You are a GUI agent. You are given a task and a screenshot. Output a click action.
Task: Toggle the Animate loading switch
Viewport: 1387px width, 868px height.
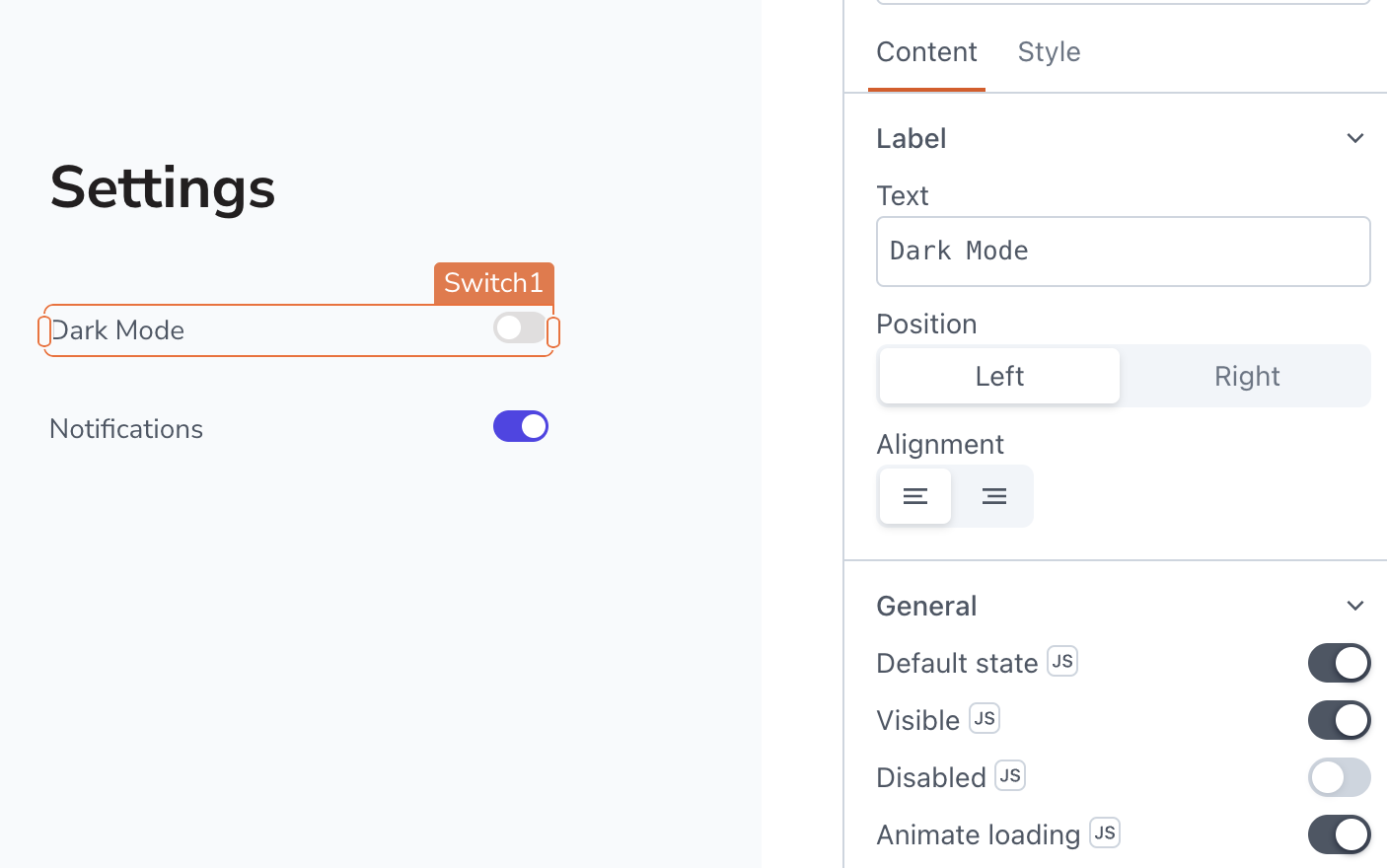click(1339, 834)
